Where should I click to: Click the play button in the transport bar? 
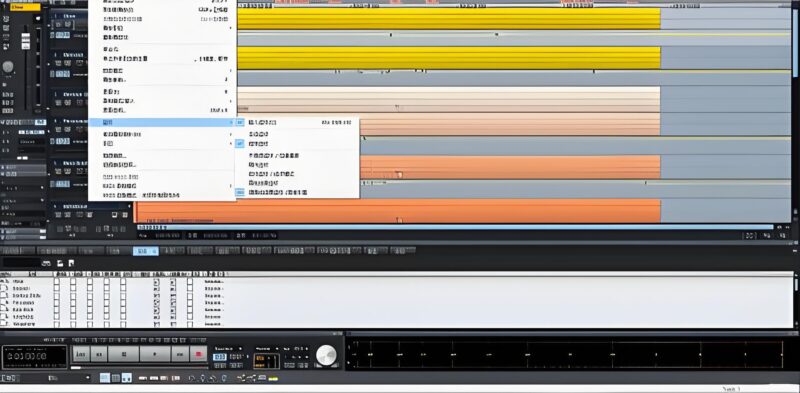click(x=155, y=354)
